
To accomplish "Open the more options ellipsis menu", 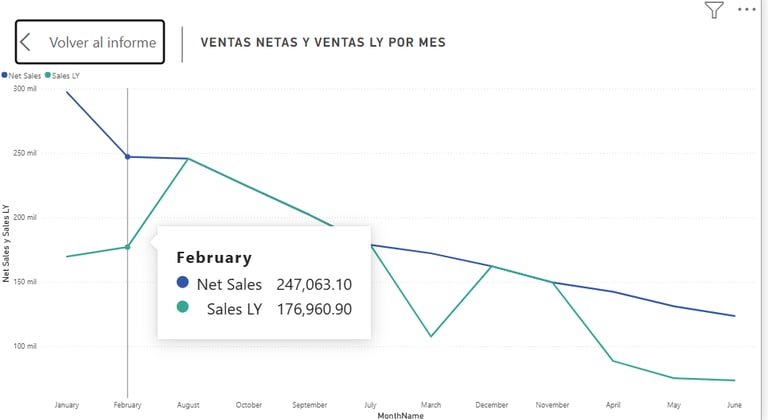I will click(x=746, y=9).
